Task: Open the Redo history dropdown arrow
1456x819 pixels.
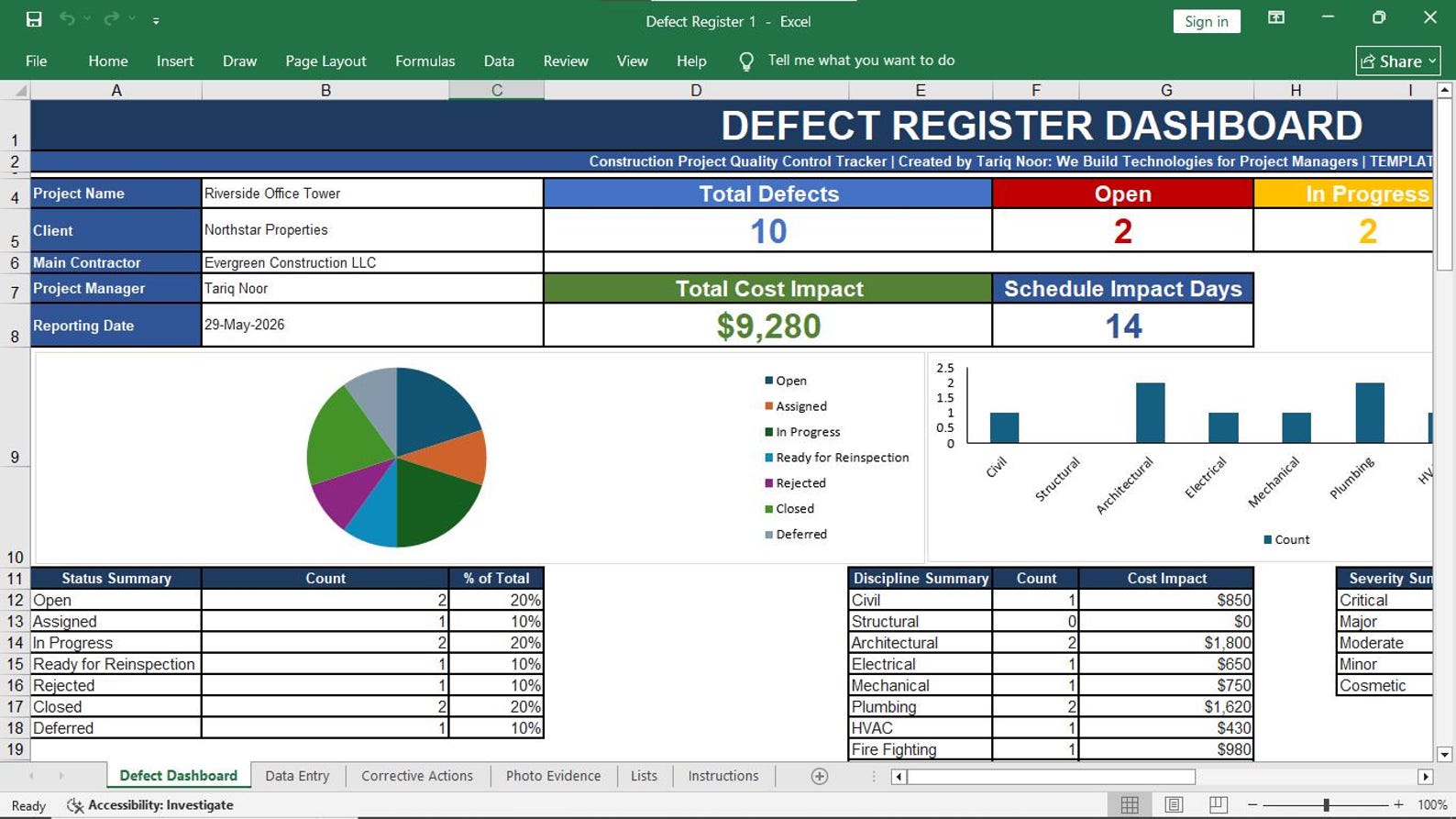Action: [x=132, y=19]
